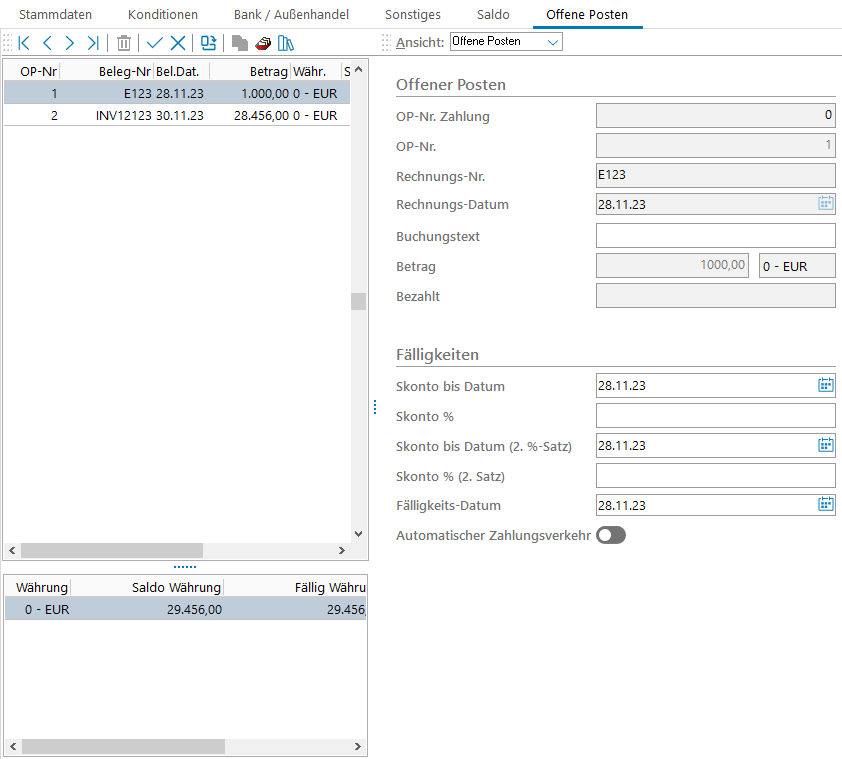Go to the next record arrow
This screenshot has height=759, width=842.
[70, 43]
